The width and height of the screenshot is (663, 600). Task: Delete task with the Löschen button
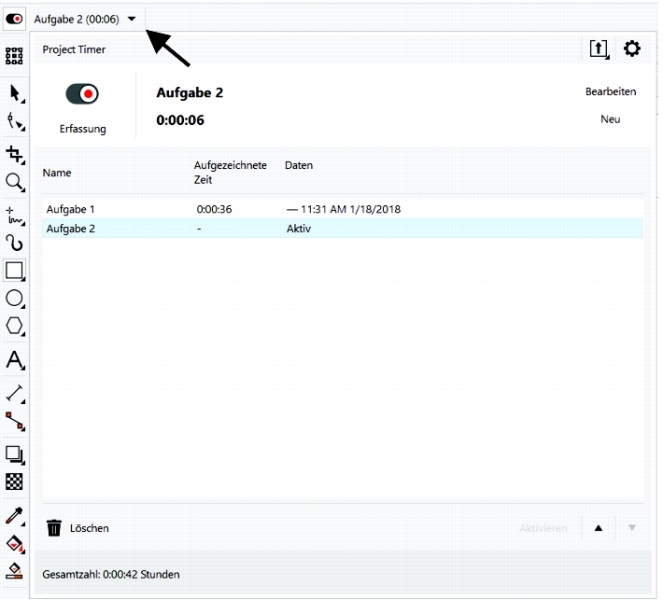coord(78,528)
